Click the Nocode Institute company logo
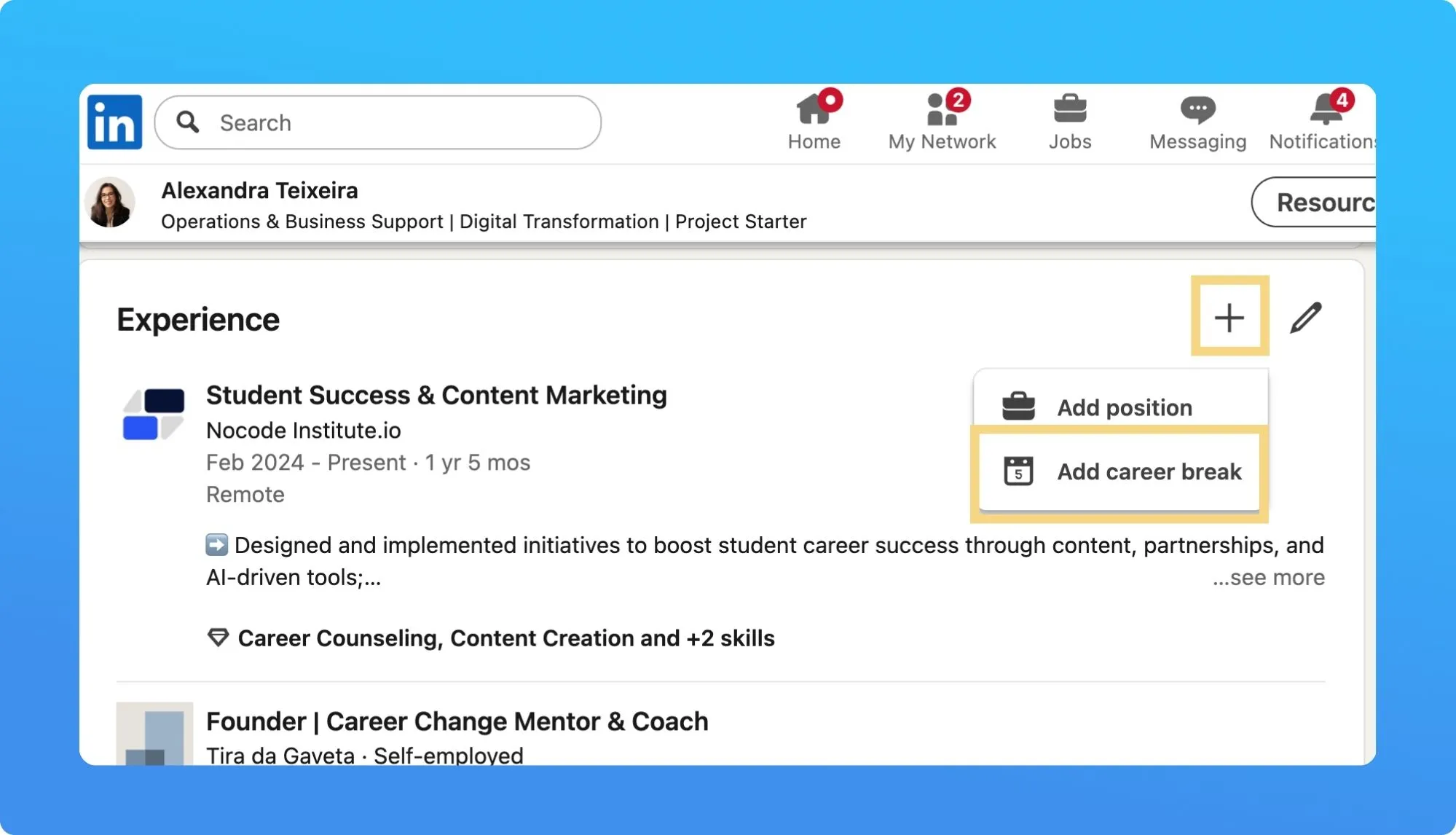 coord(154,414)
